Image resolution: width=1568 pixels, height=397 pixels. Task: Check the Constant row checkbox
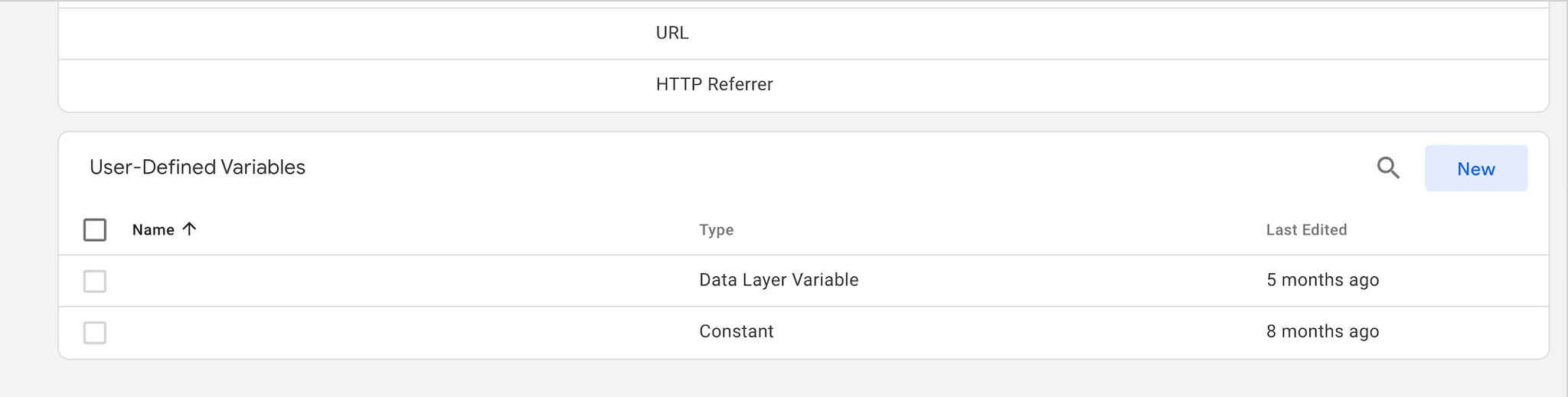click(95, 332)
